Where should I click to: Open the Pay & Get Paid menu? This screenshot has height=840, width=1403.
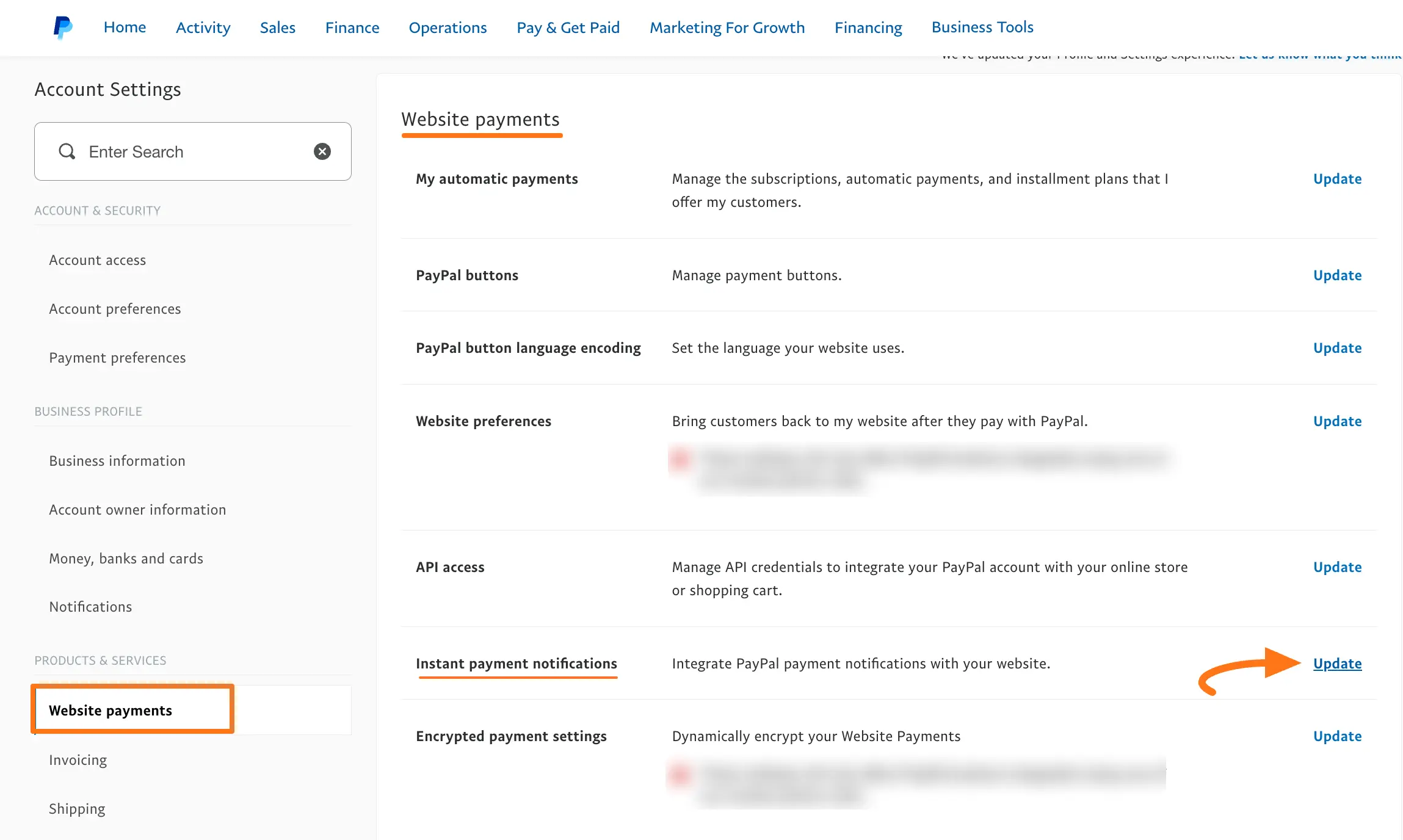(x=568, y=27)
